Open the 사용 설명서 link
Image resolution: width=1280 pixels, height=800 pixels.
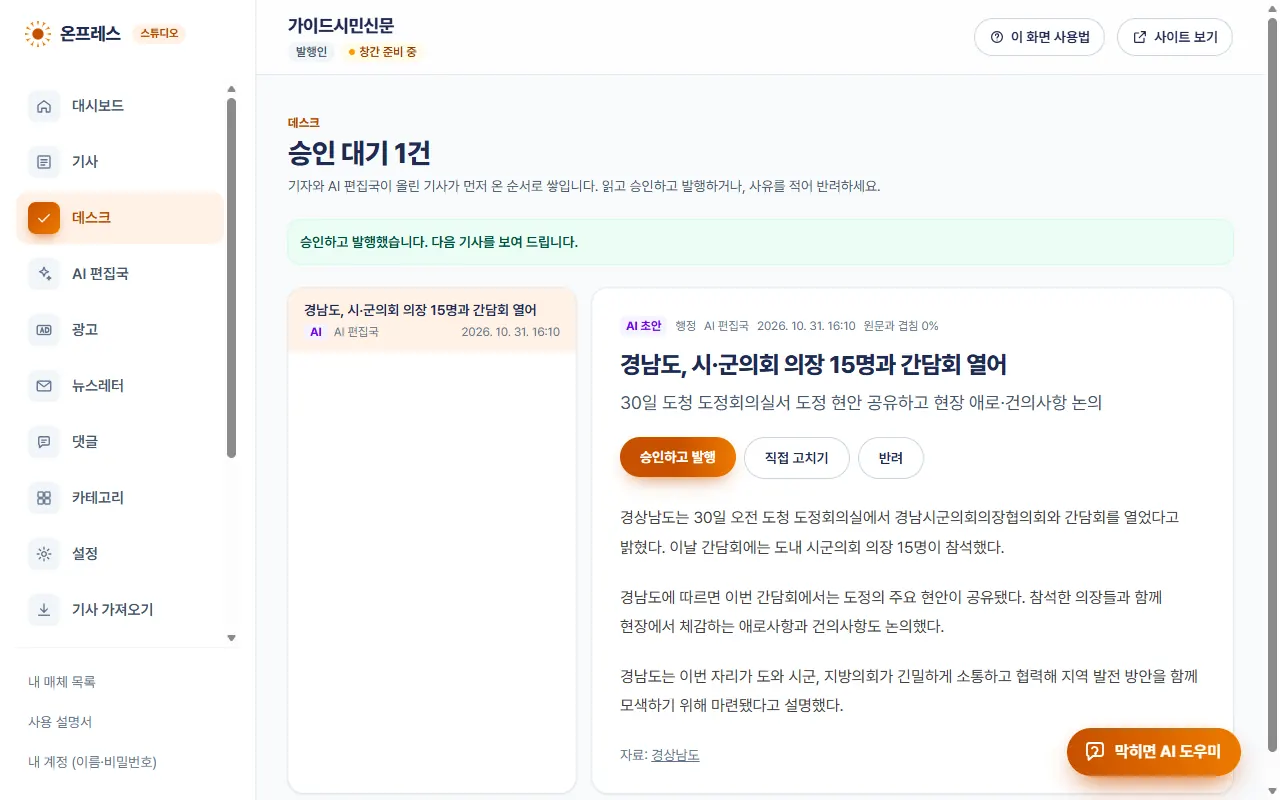point(60,722)
